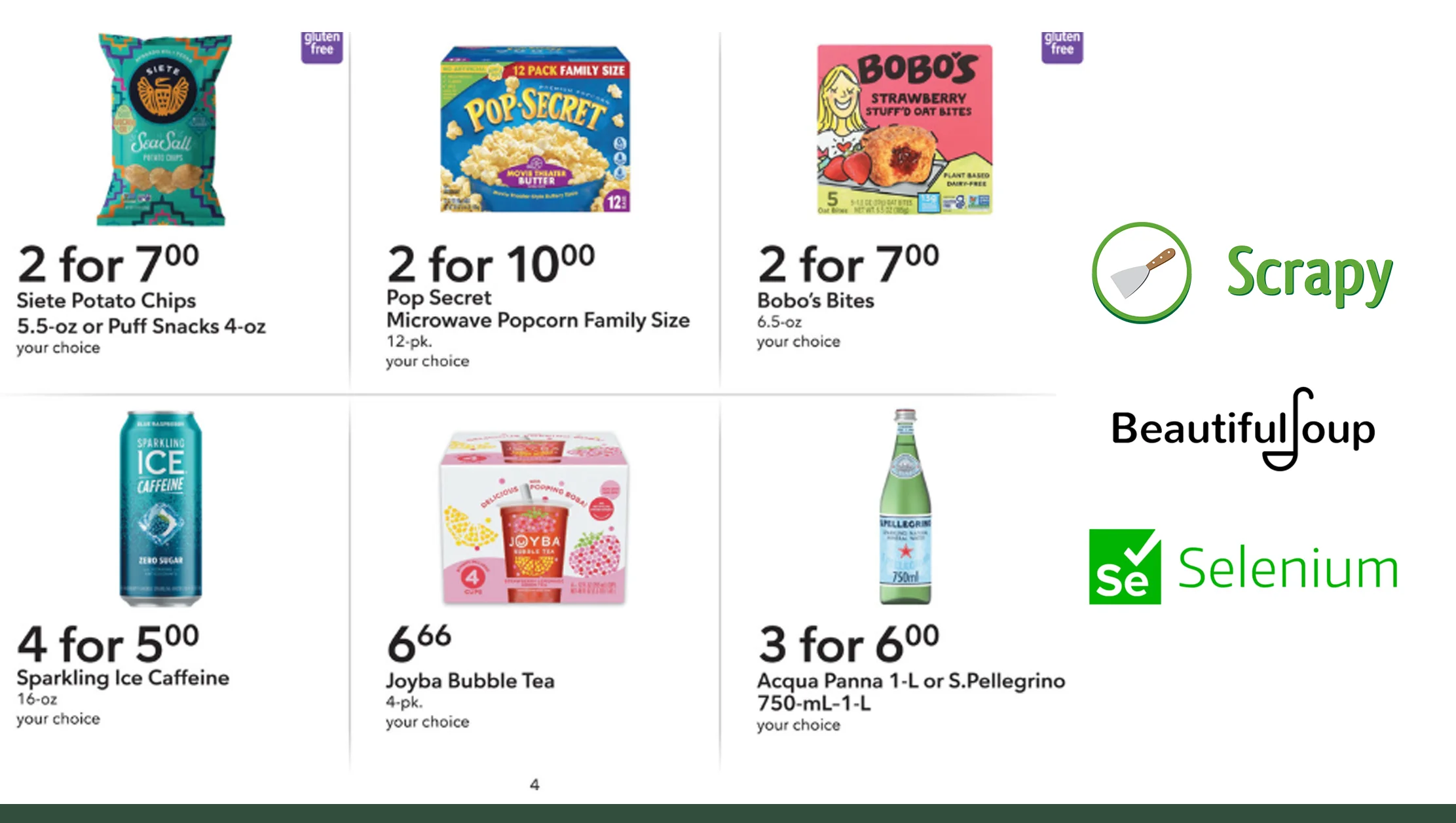Click the "4 for 5.00" Sparkling Ice price
Image resolution: width=1456 pixels, height=823 pixels.
coord(108,643)
